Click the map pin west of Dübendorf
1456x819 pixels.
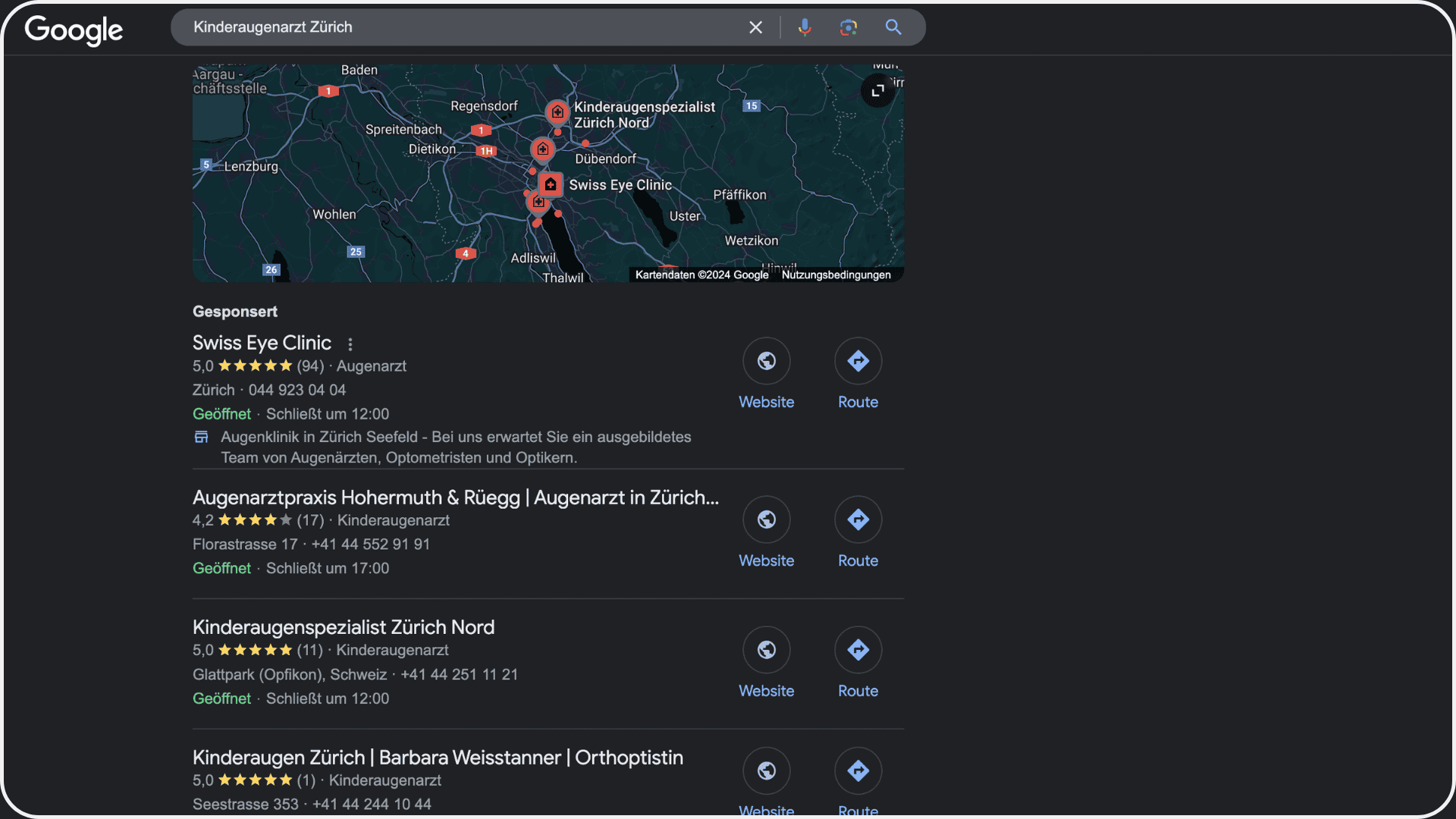click(x=543, y=149)
